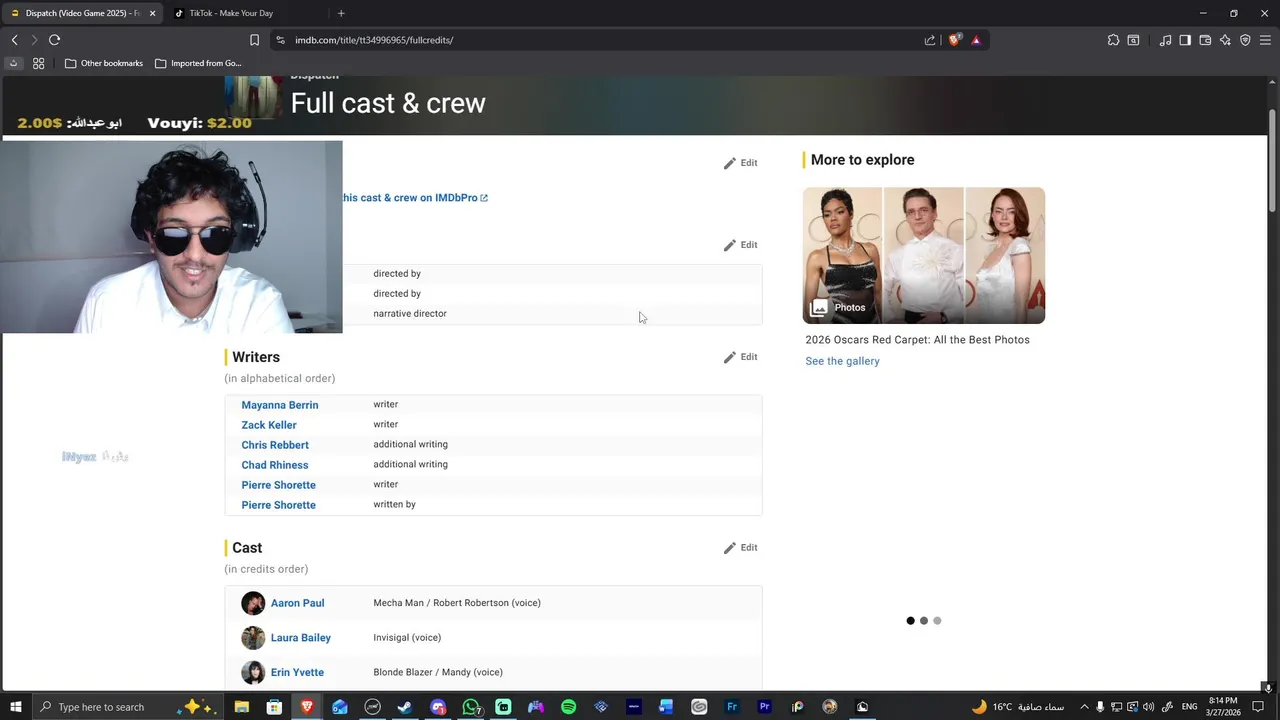Open the Brave Shields lion icon
This screenshot has height=720, width=1280.
click(x=954, y=40)
